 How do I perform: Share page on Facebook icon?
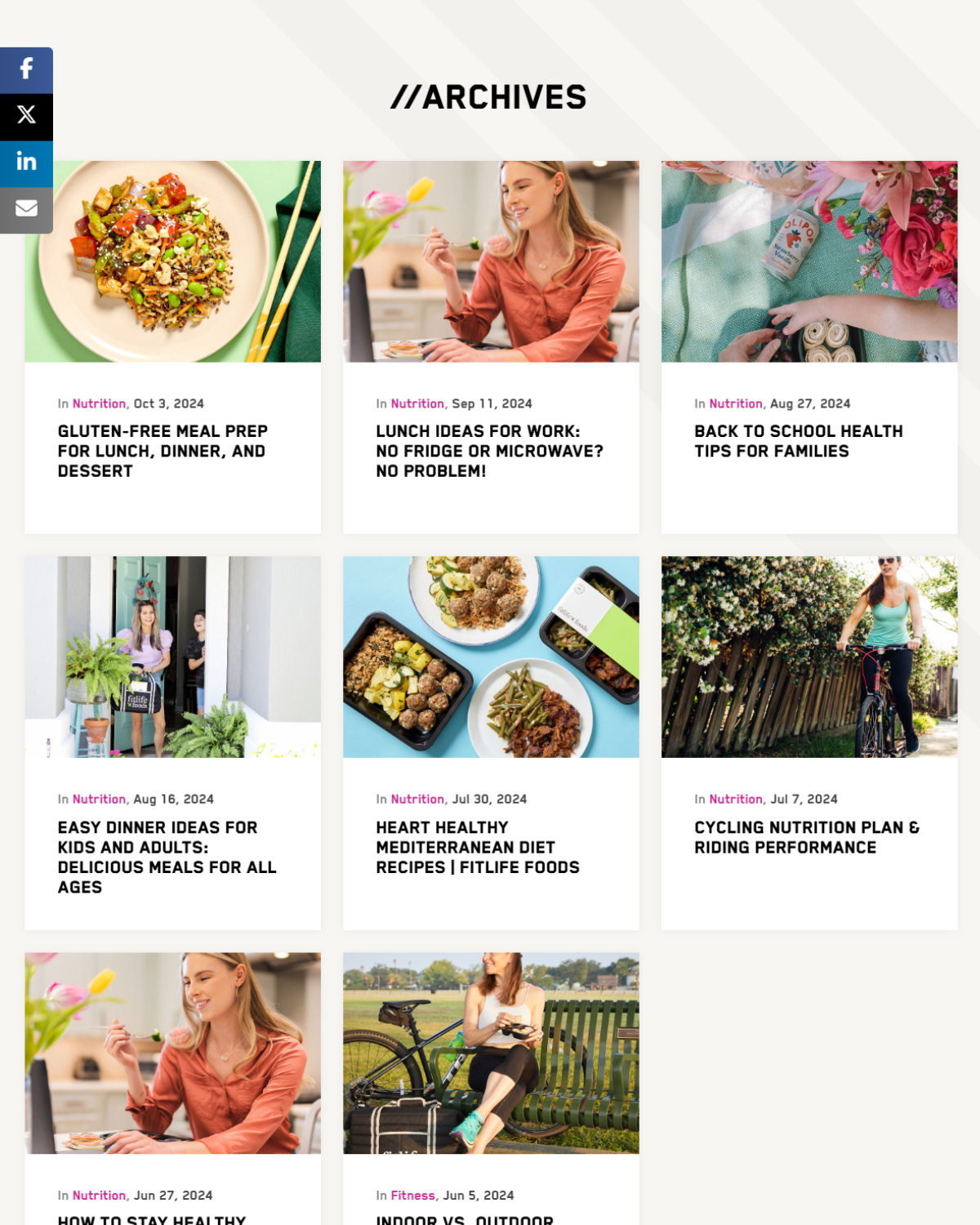click(26, 70)
